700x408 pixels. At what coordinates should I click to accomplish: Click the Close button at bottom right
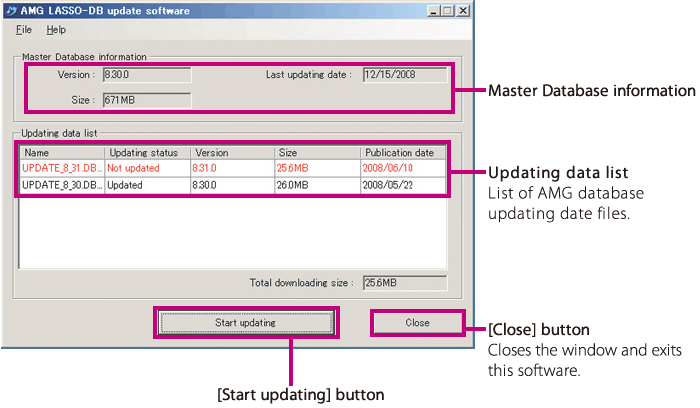417,323
